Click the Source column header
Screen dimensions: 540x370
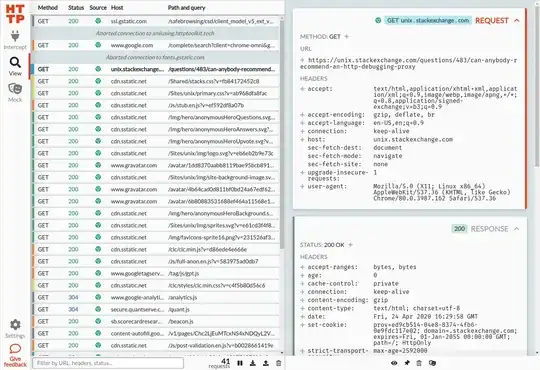point(98,8)
